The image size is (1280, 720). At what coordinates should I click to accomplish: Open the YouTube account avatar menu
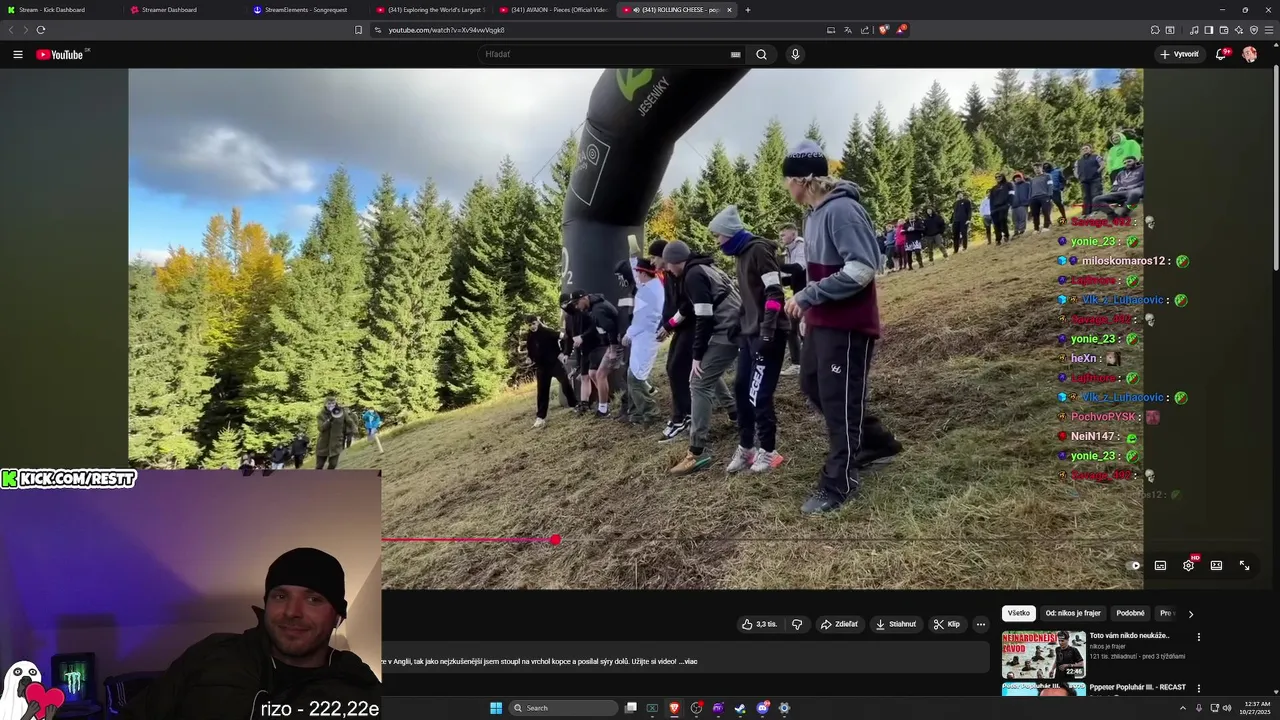coord(1249,55)
